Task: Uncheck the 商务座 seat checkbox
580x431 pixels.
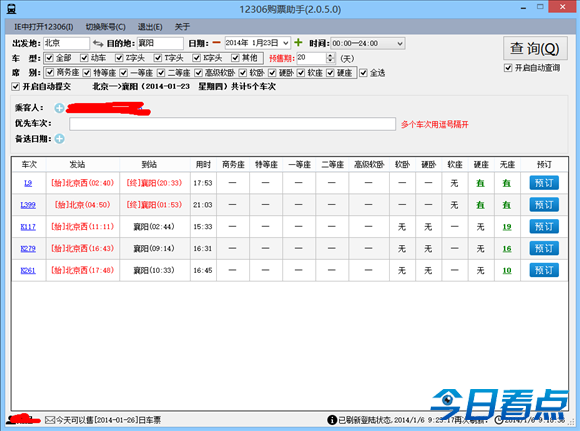Action: [50, 73]
